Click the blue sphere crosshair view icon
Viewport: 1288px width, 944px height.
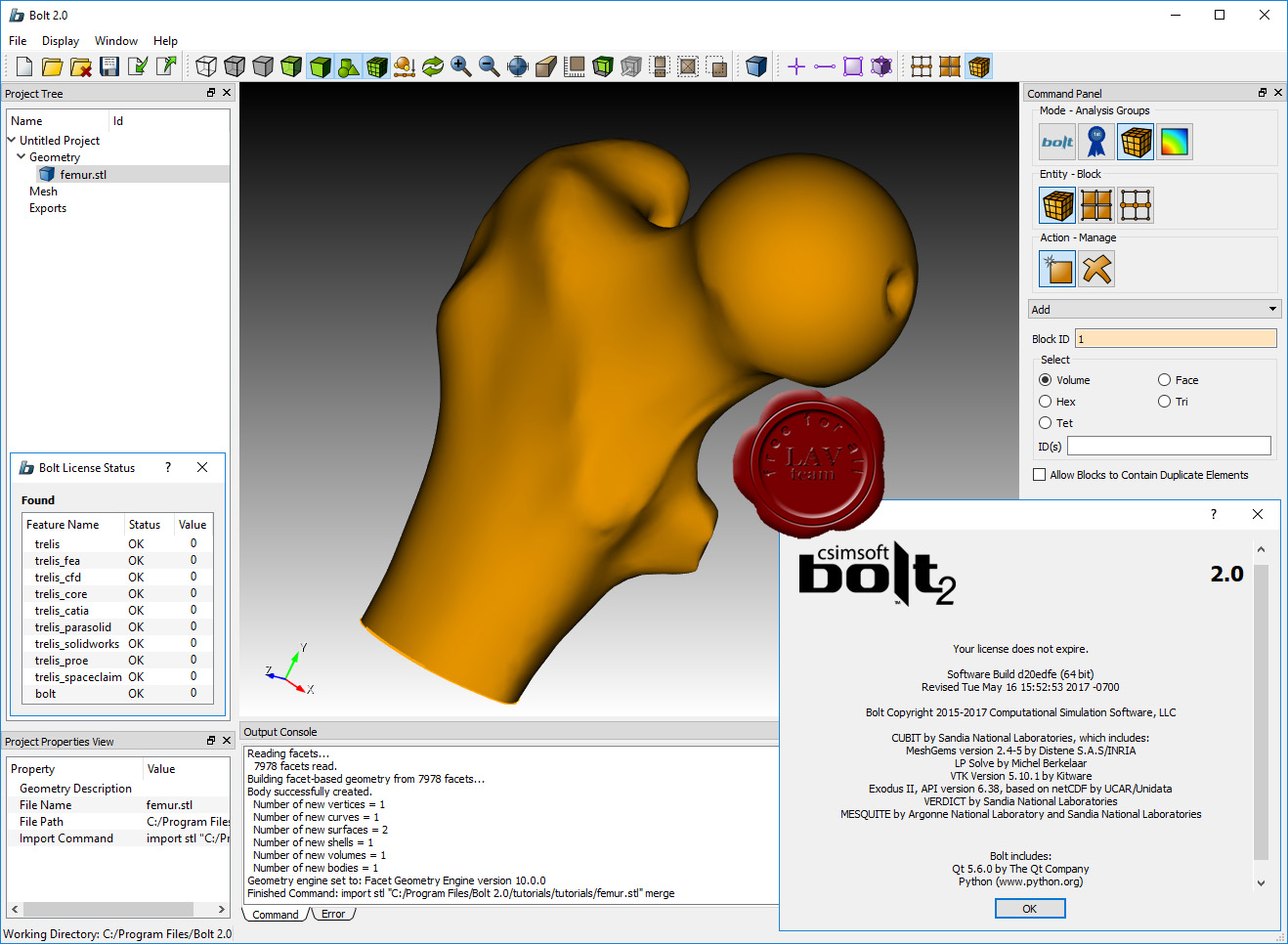(518, 66)
